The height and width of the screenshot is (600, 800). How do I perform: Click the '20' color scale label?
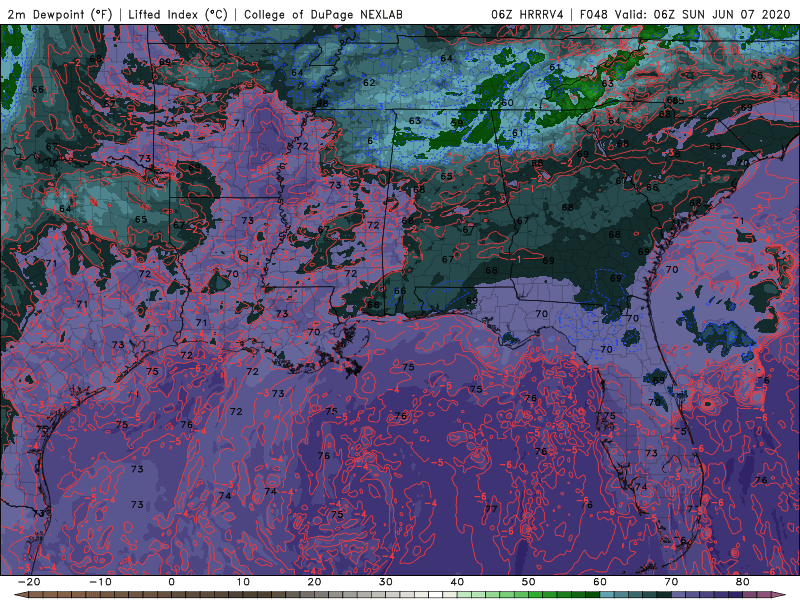[314, 582]
